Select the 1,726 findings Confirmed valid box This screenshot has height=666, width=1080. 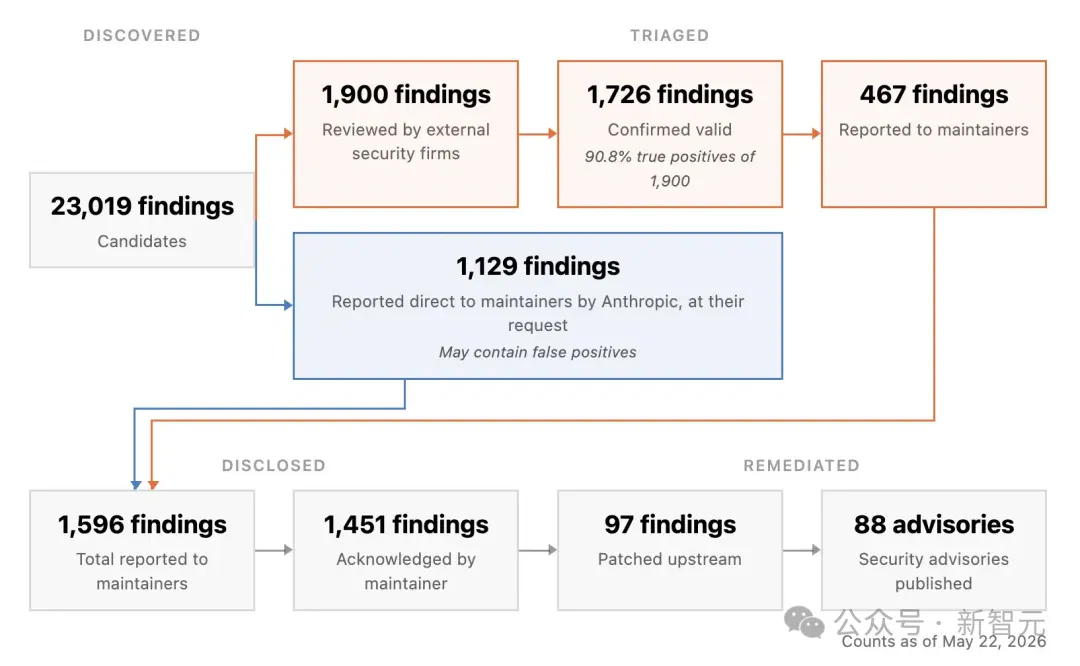(x=669, y=134)
